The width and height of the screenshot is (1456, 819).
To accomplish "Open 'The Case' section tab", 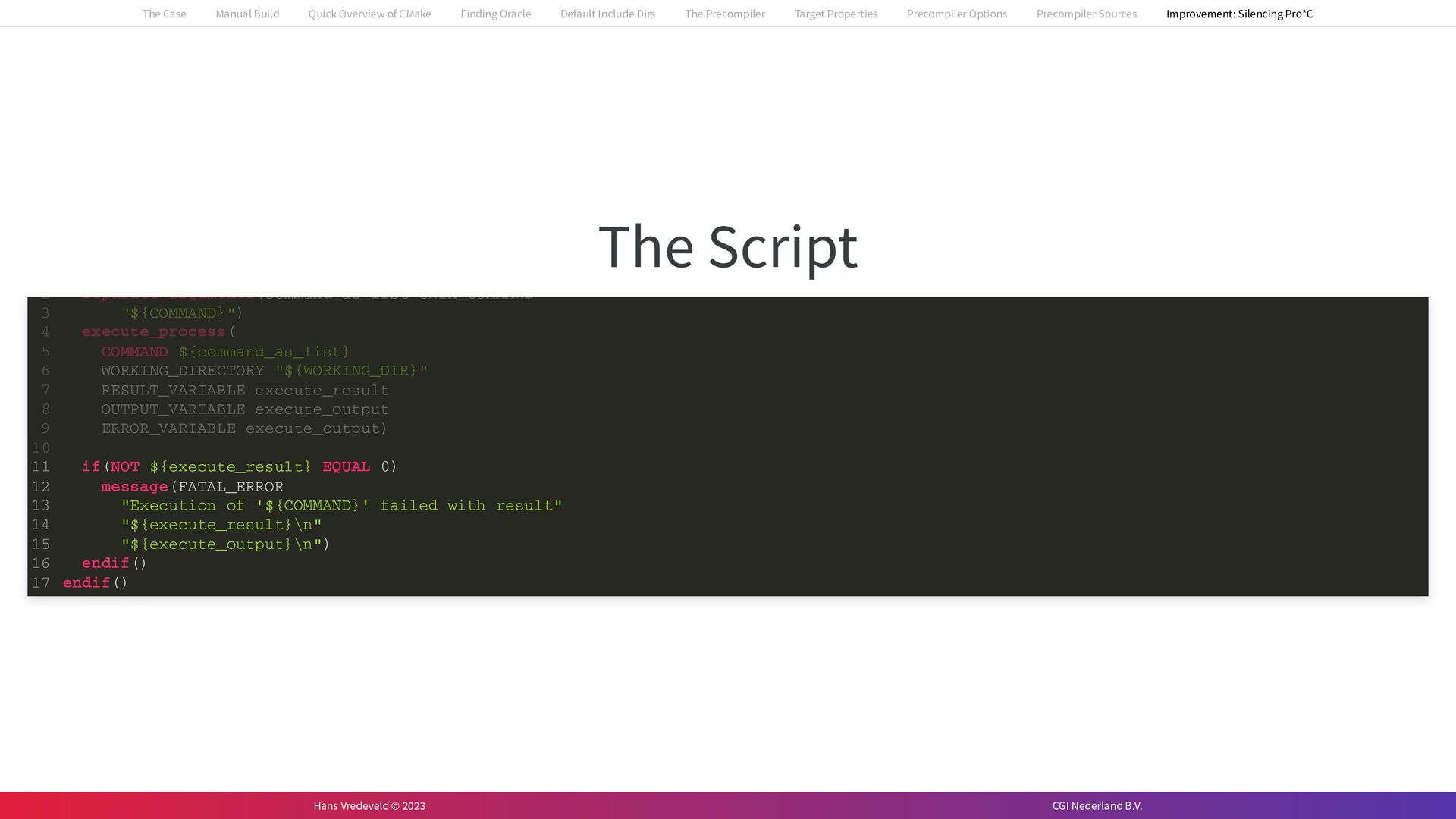I will pyautogui.click(x=164, y=14).
